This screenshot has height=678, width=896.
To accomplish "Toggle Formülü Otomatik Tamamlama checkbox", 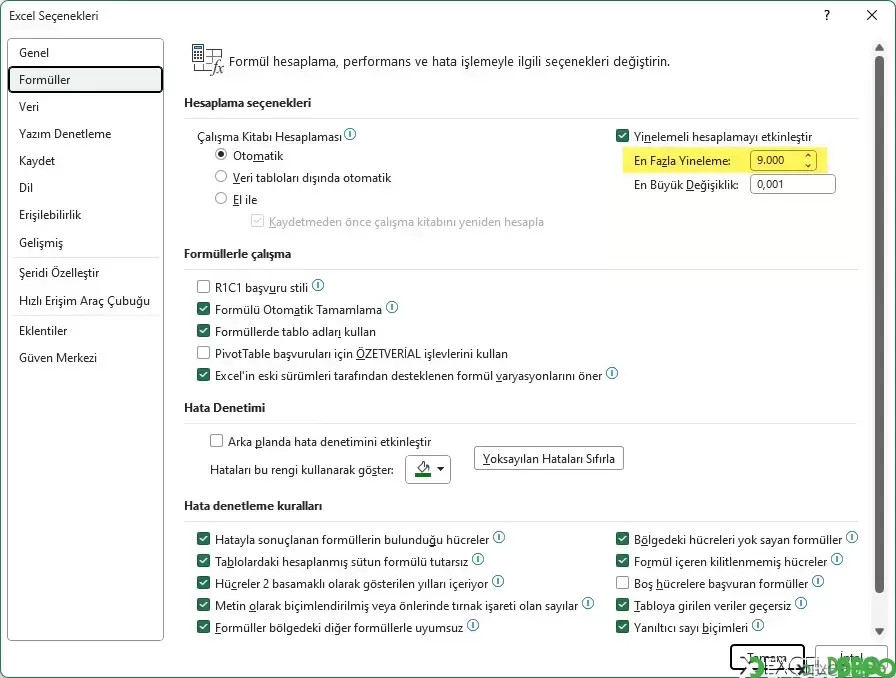I will tap(203, 309).
